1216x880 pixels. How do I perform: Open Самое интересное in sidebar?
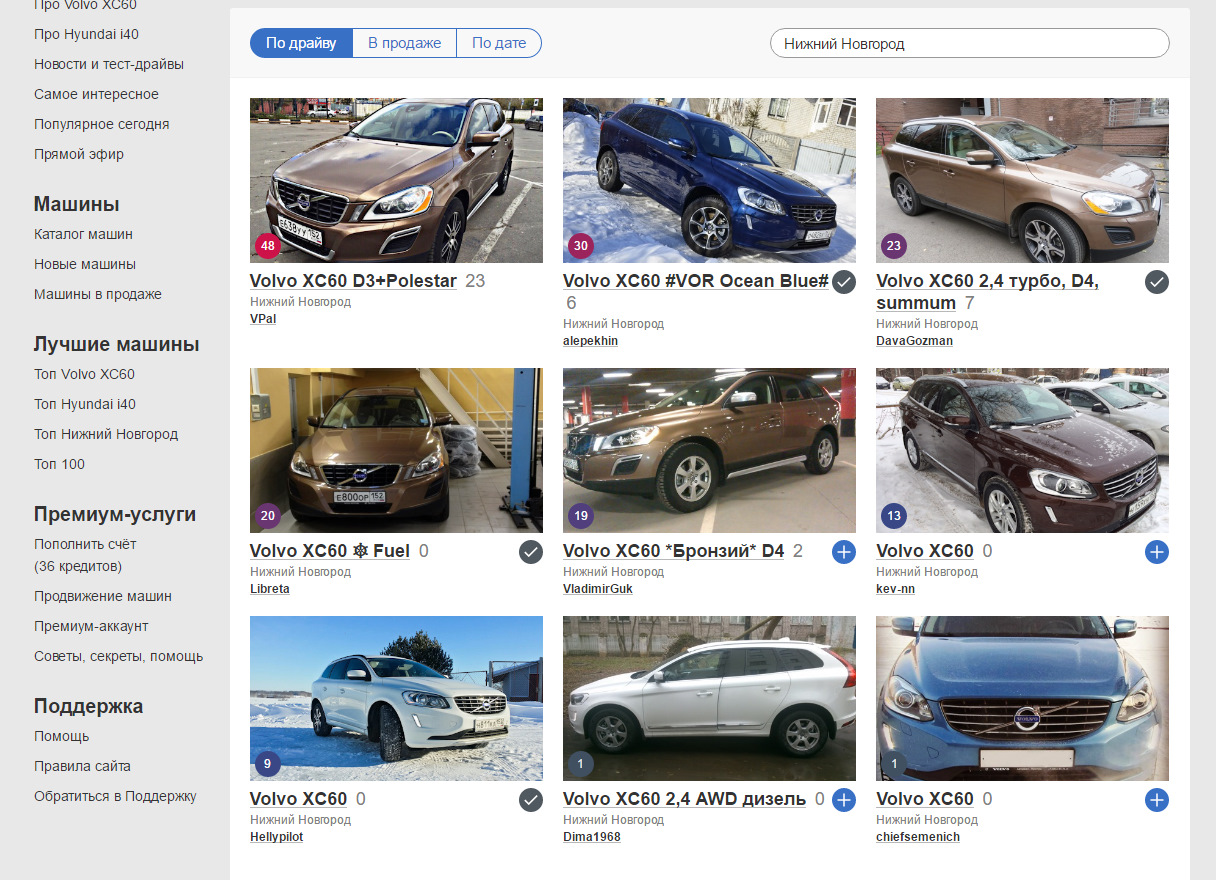96,94
